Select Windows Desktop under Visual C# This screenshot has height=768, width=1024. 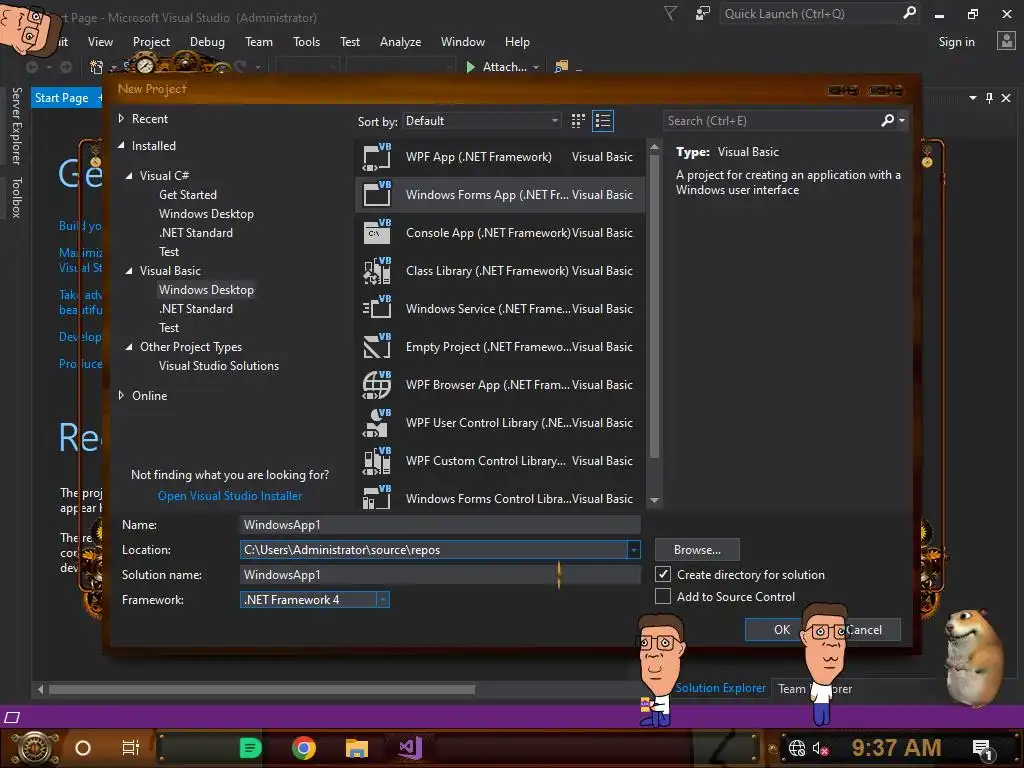click(206, 214)
